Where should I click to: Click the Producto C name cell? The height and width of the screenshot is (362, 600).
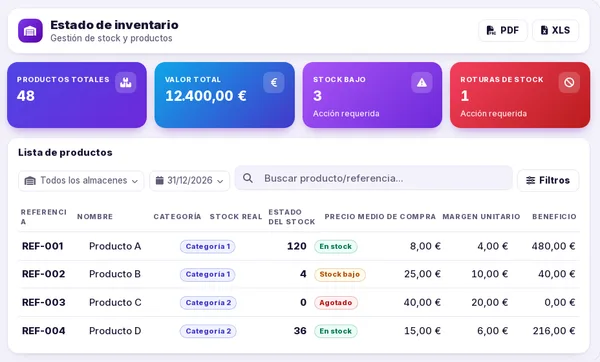[x=115, y=302]
